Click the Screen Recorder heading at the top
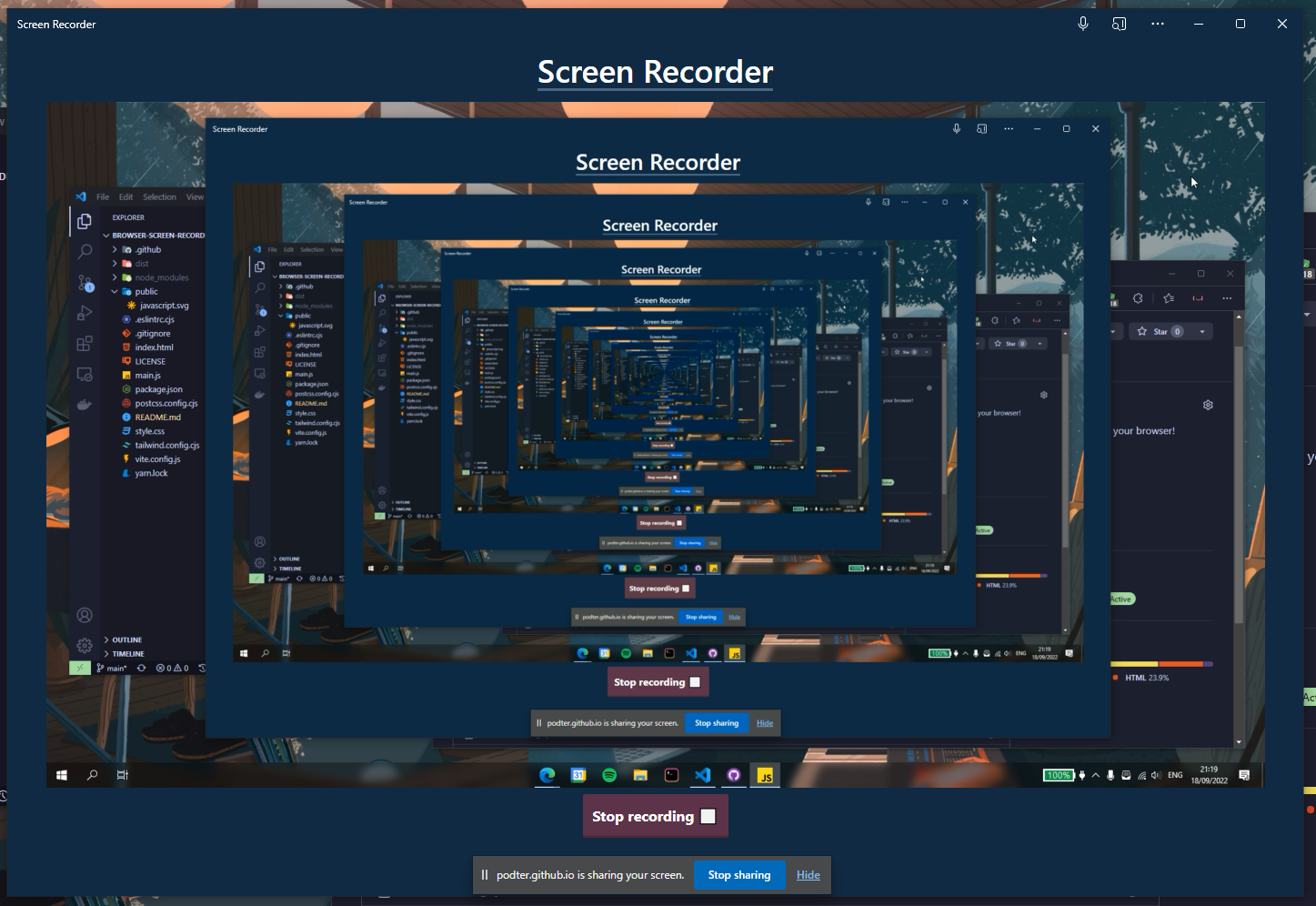 pos(656,72)
